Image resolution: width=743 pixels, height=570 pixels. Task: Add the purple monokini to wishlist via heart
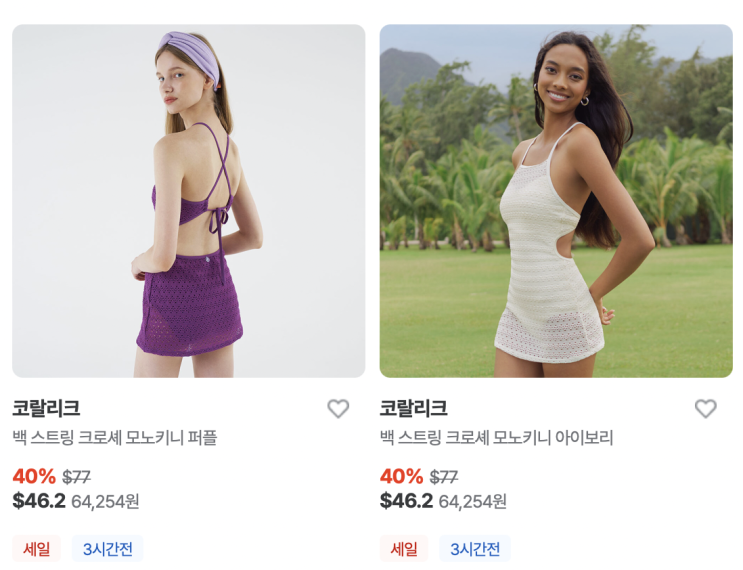[338, 408]
